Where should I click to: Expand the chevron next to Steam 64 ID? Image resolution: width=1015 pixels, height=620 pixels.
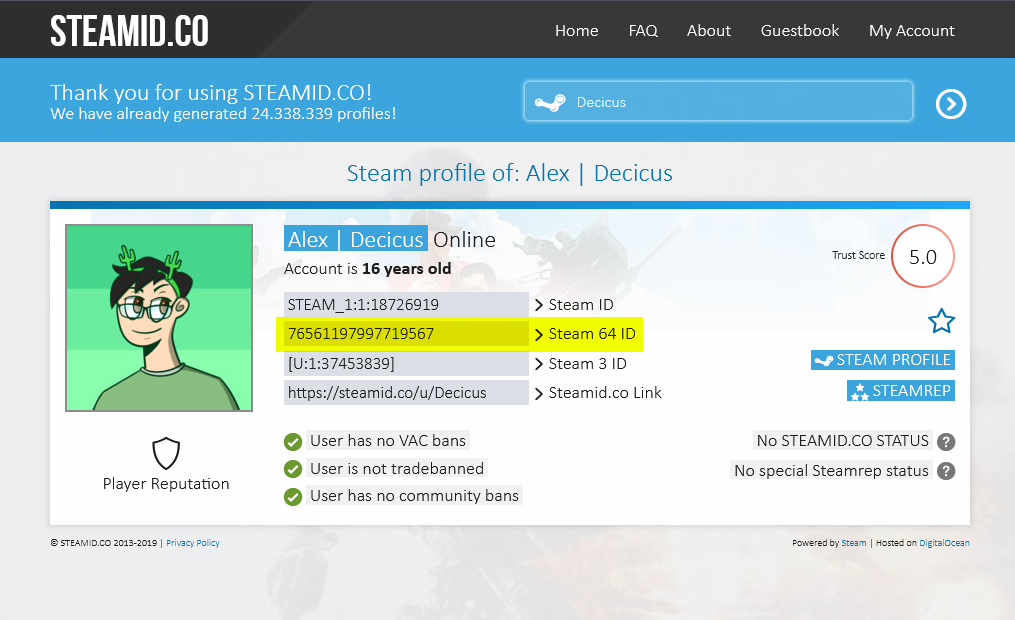(x=541, y=334)
